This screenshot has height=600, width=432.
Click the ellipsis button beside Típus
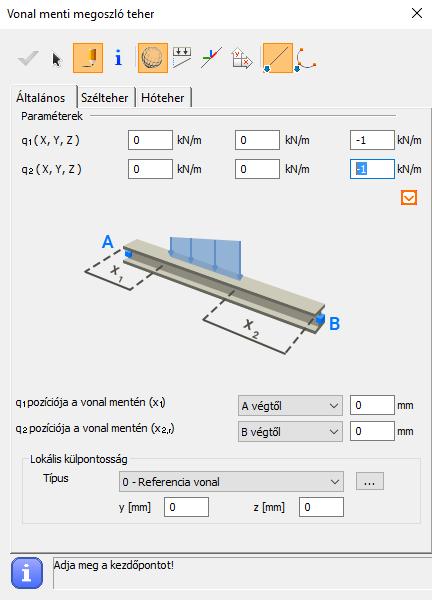pyautogui.click(x=370, y=481)
